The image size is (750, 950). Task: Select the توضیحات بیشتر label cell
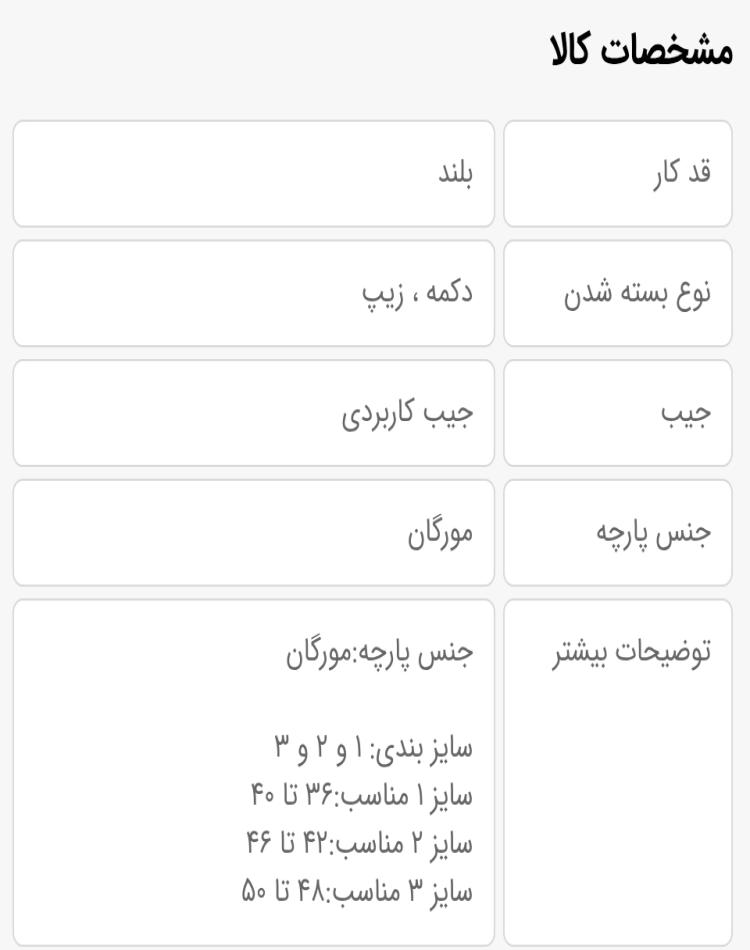(618, 772)
